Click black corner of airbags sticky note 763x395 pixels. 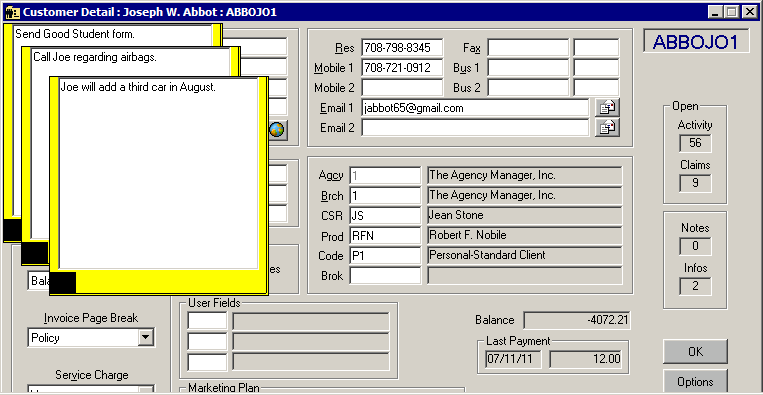pos(35,252)
